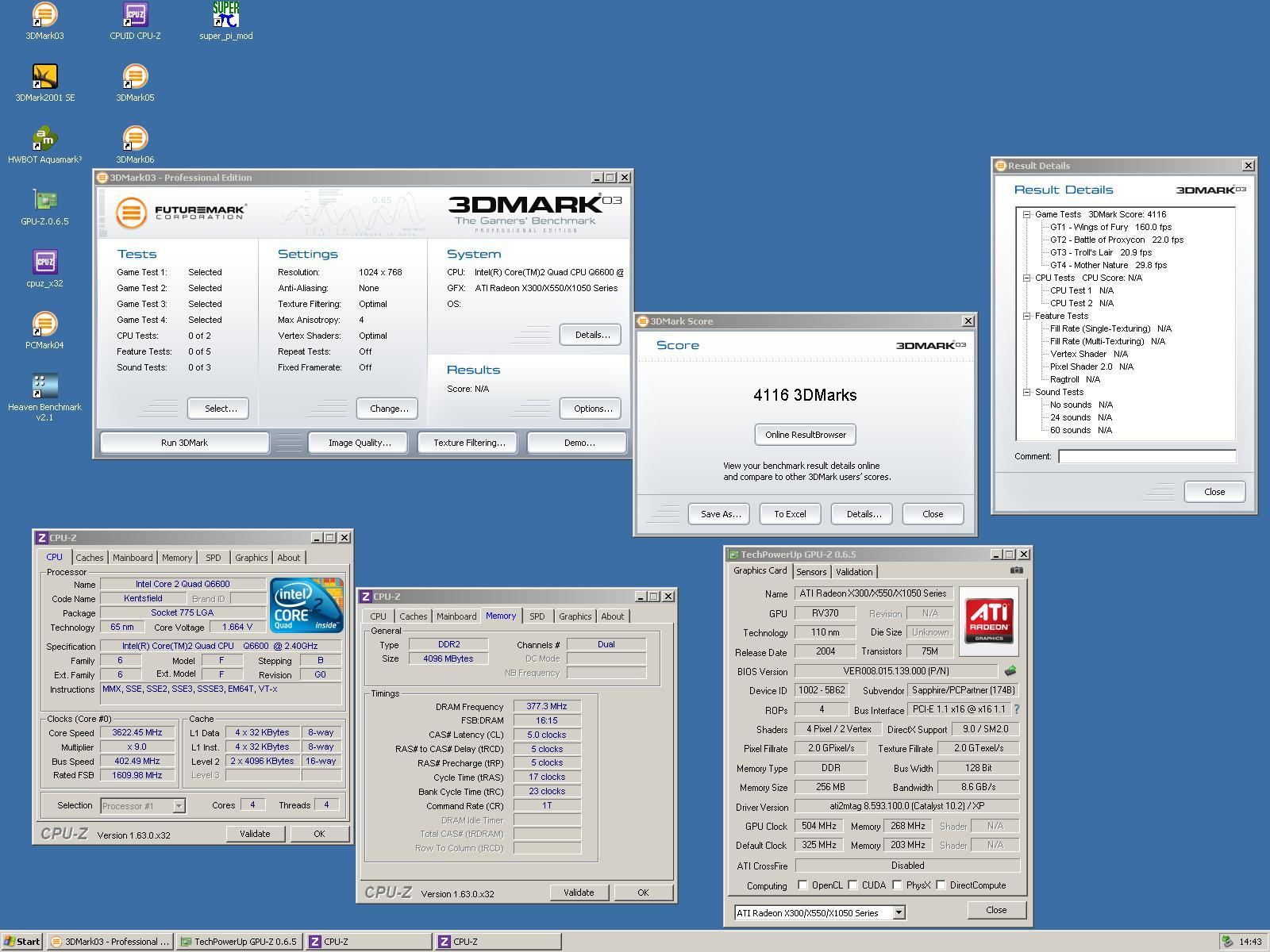This screenshot has height=952, width=1270.
Task: Collapse the CPU Tests tree node
Action: [x=1026, y=278]
